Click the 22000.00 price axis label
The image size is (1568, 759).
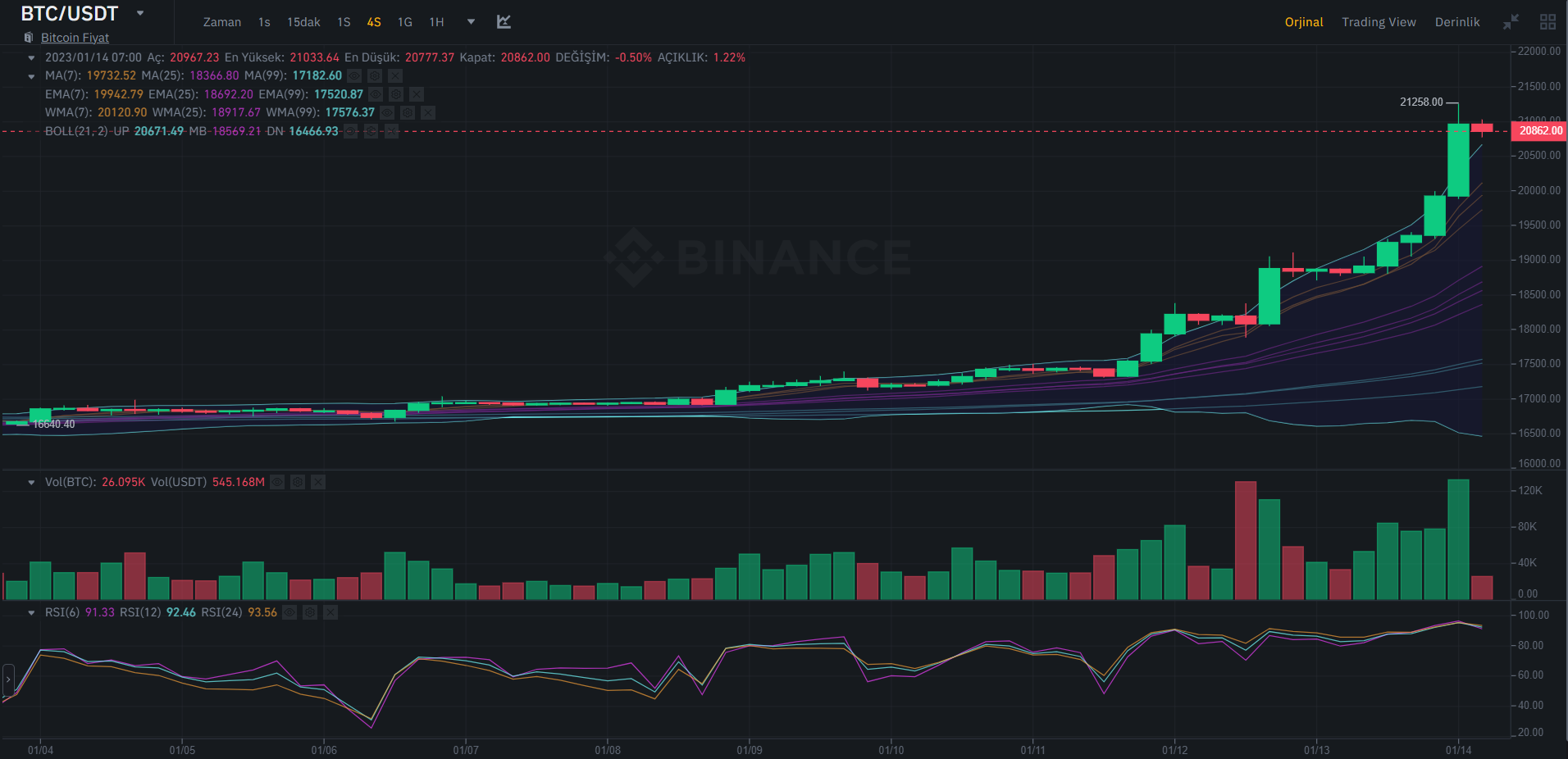click(1539, 51)
